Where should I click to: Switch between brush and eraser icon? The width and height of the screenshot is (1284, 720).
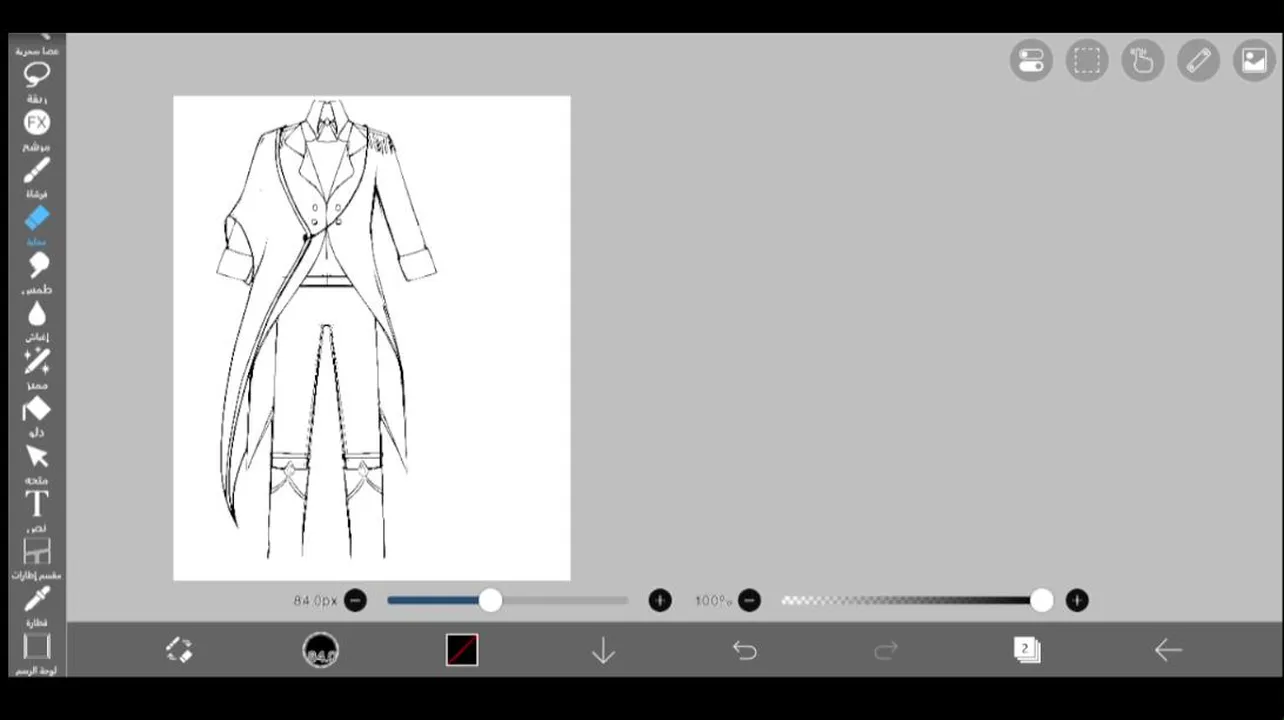click(x=179, y=650)
